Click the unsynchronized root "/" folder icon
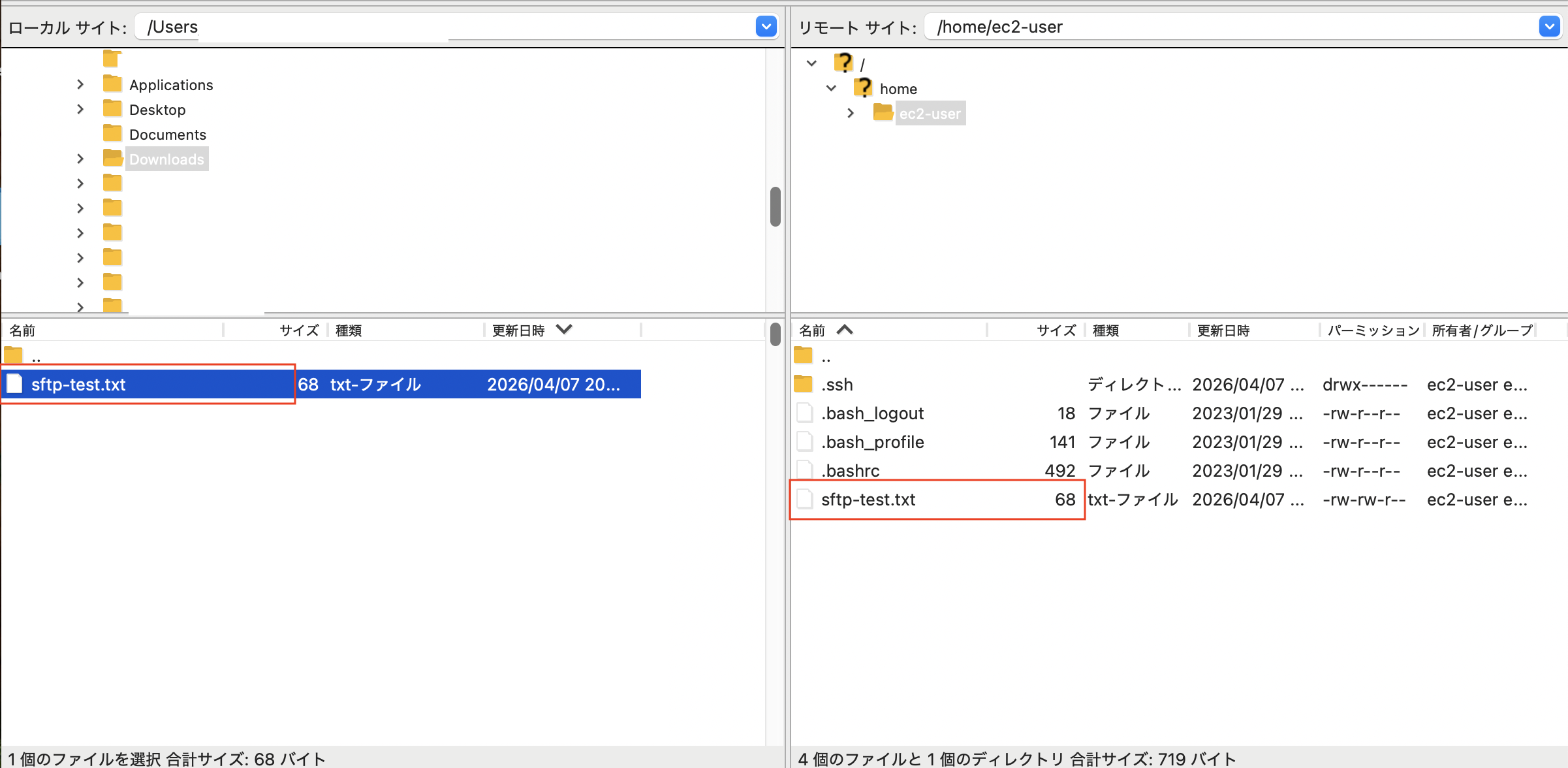Viewport: 1568px width, 768px height. pyautogui.click(x=844, y=62)
